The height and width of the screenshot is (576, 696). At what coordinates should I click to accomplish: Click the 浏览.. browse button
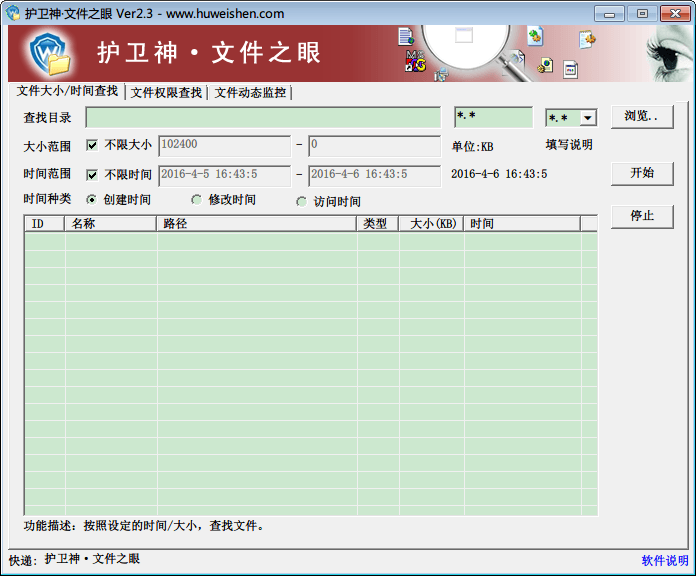point(642,117)
